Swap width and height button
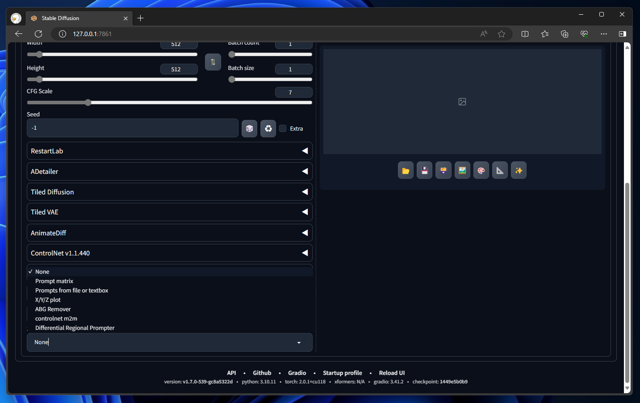 tap(213, 62)
